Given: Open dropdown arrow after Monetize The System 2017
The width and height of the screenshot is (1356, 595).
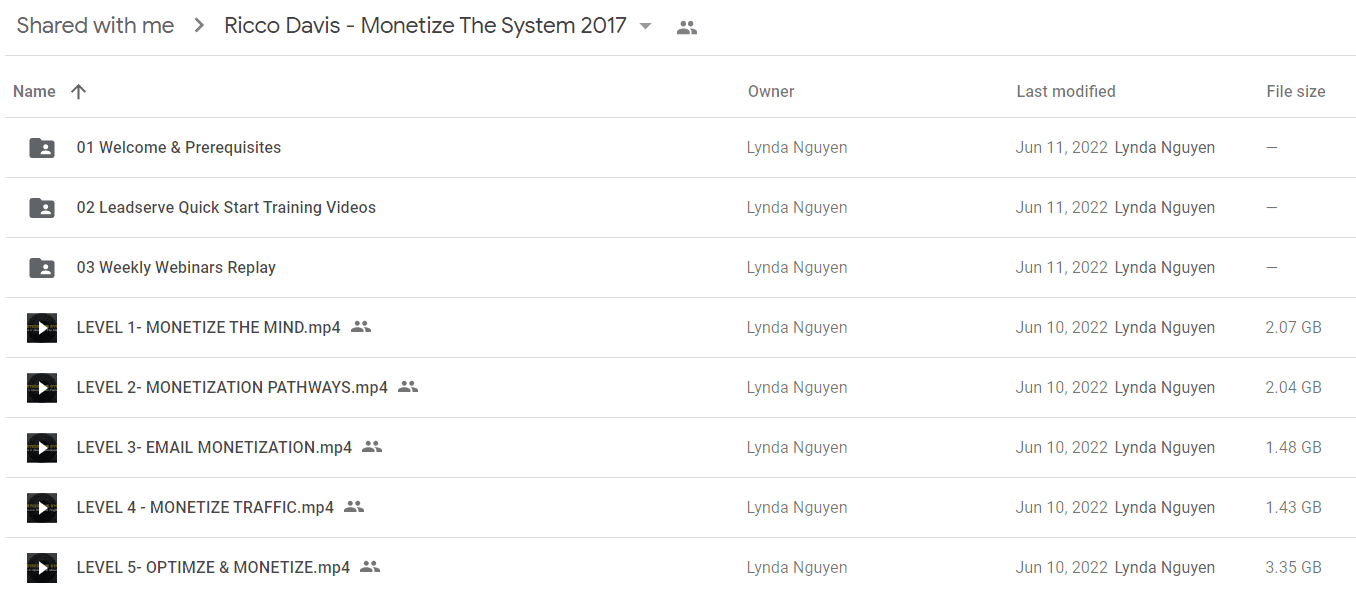Looking at the screenshot, I should (646, 27).
